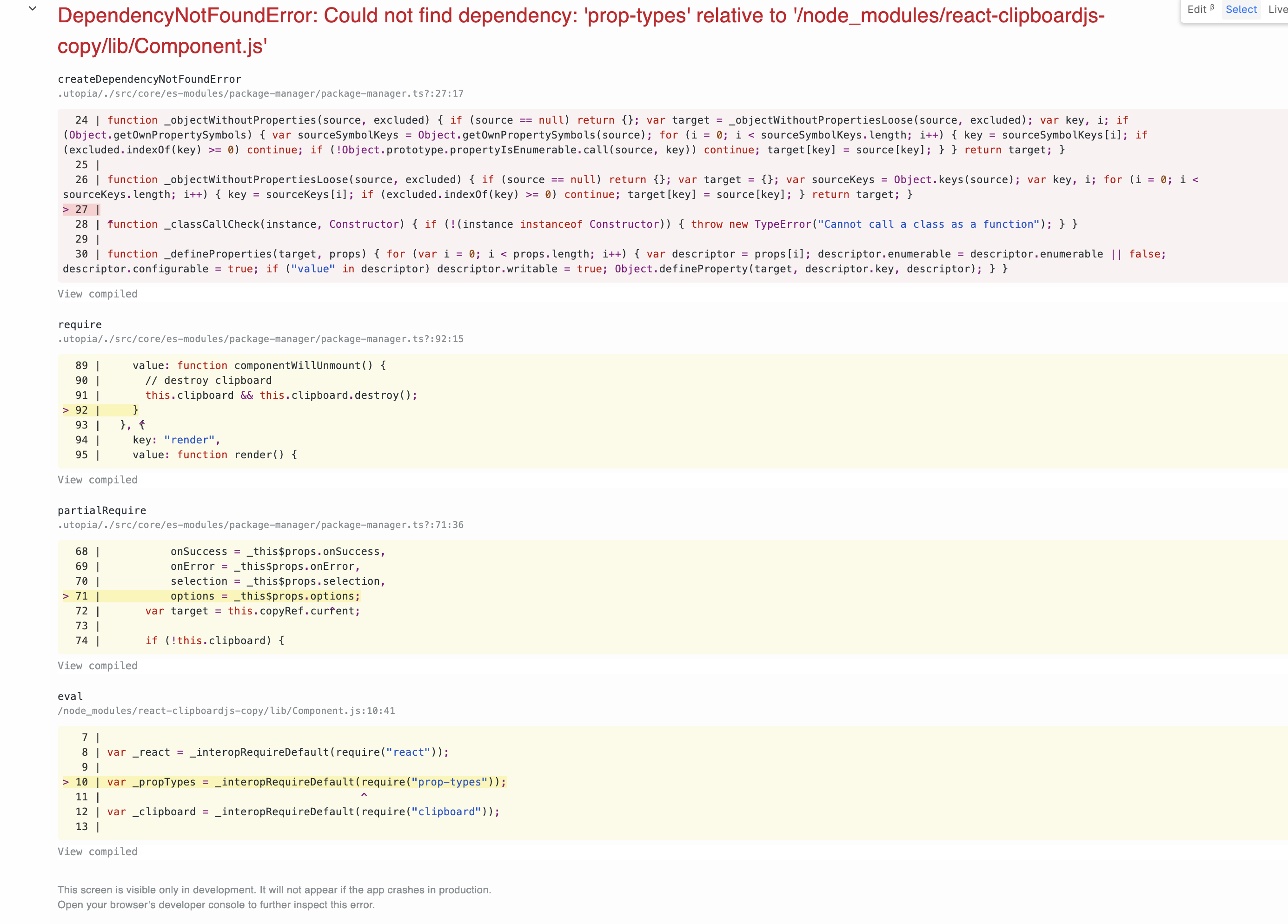
Task: Click line 28 _classCallCheck function code
Action: click(592, 224)
